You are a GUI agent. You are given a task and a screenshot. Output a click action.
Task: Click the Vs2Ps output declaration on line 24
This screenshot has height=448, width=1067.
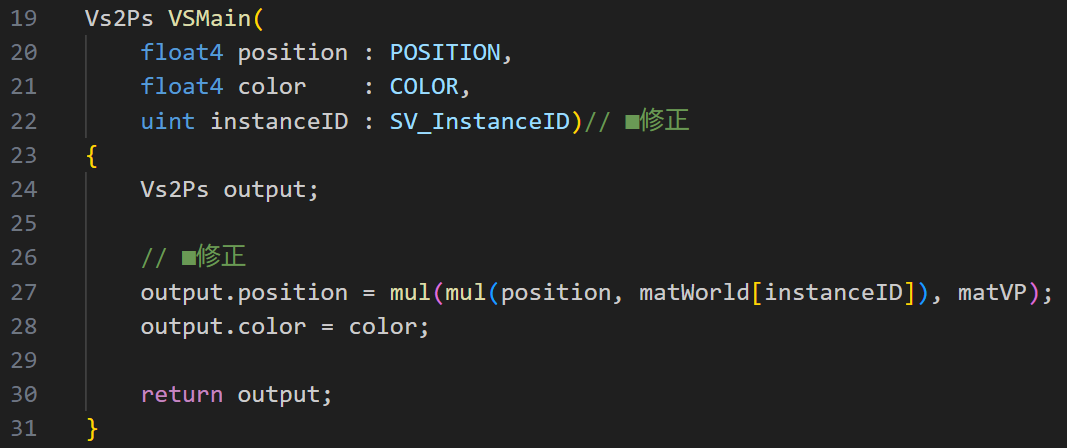tap(229, 189)
